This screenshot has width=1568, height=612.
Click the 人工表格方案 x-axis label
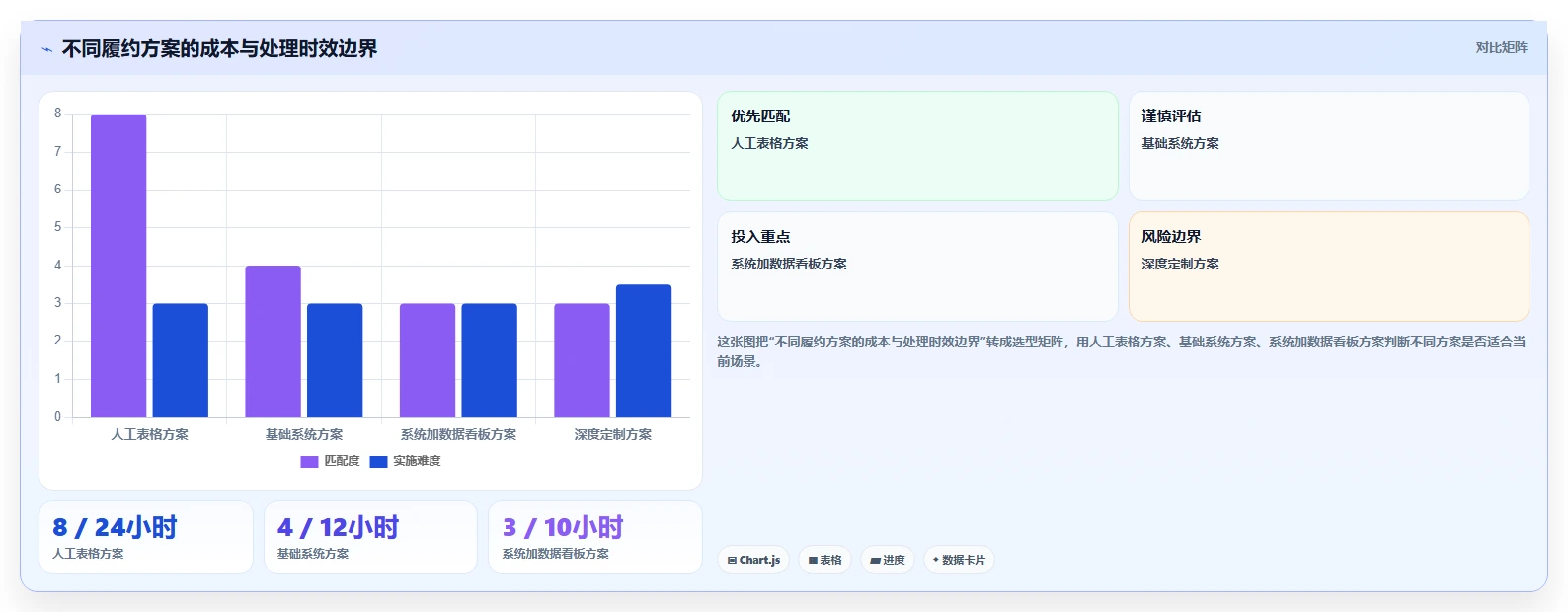tap(149, 434)
